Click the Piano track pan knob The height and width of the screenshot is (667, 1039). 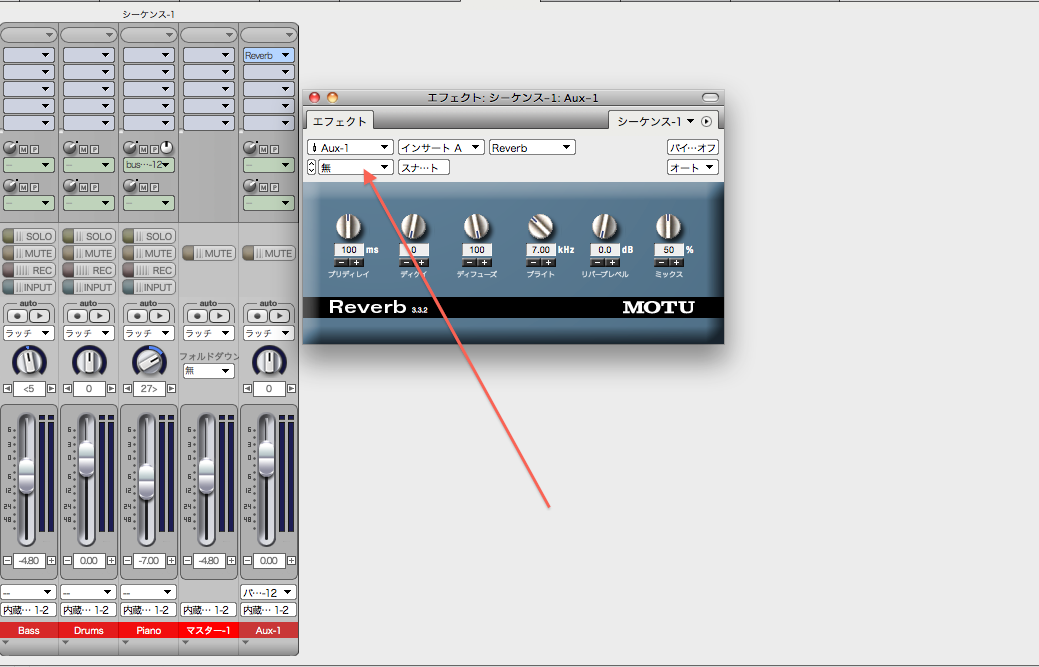(x=148, y=361)
